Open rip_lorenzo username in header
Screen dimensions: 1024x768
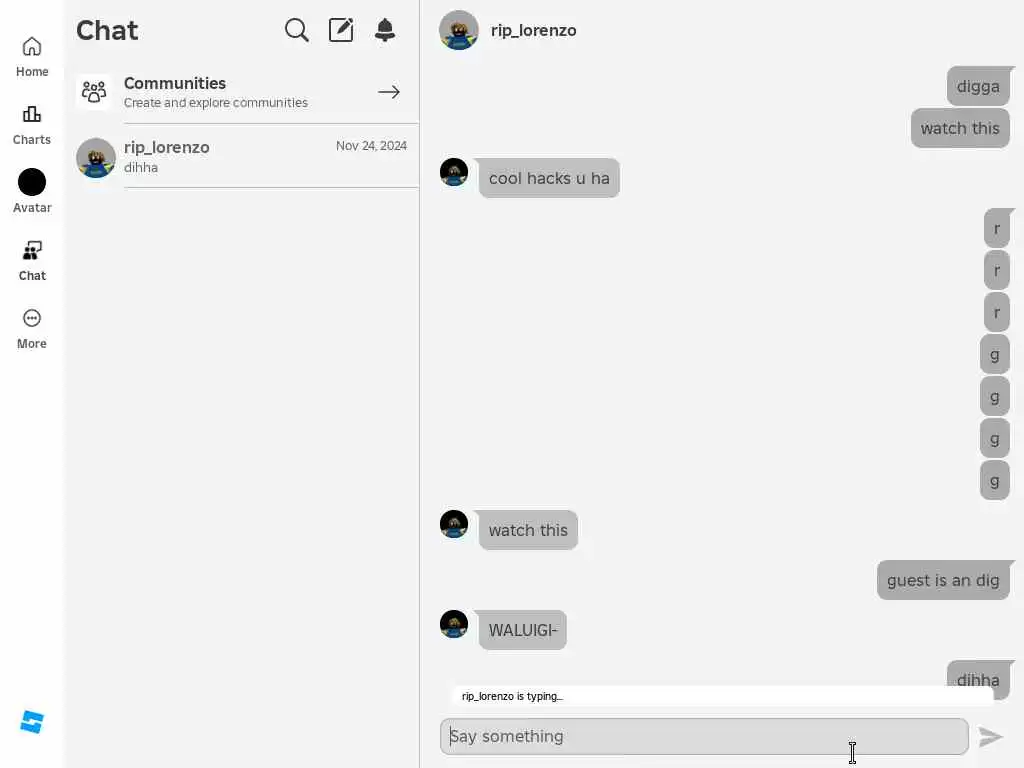[534, 31]
